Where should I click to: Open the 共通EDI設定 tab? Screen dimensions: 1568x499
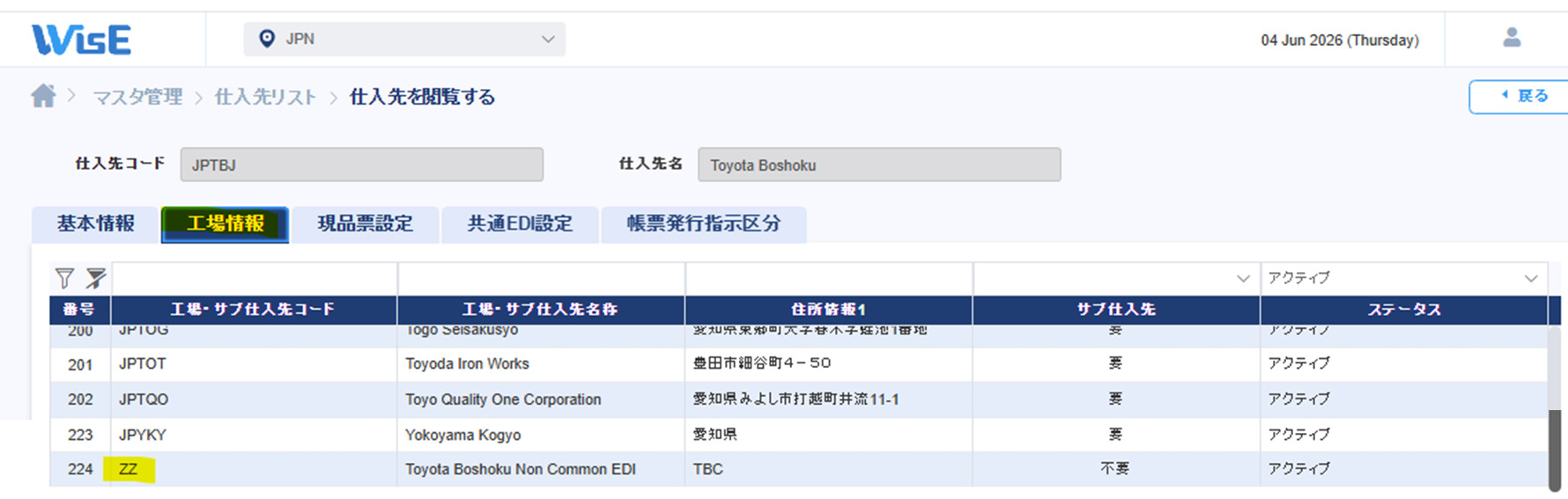tap(520, 224)
